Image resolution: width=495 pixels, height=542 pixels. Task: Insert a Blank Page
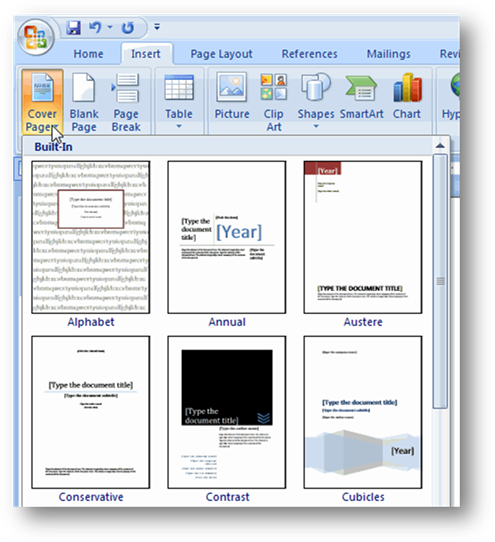pos(84,101)
